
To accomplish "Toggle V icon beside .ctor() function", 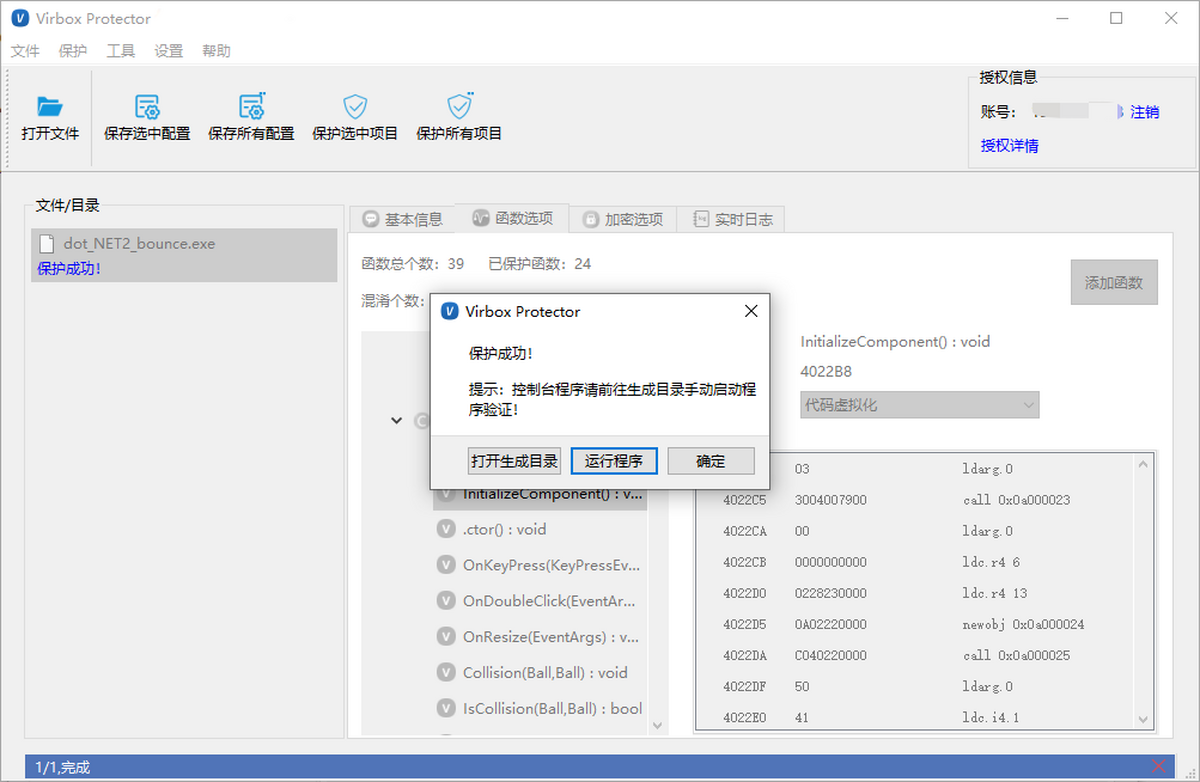I will point(446,530).
